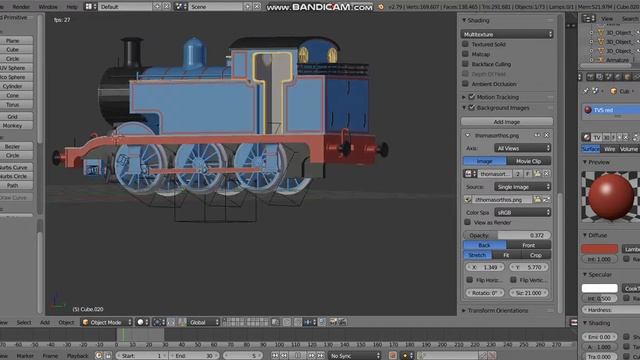Viewport: 640px width, 360px height.
Task: Open the Global orientation dropdown
Action: (x=204, y=322)
